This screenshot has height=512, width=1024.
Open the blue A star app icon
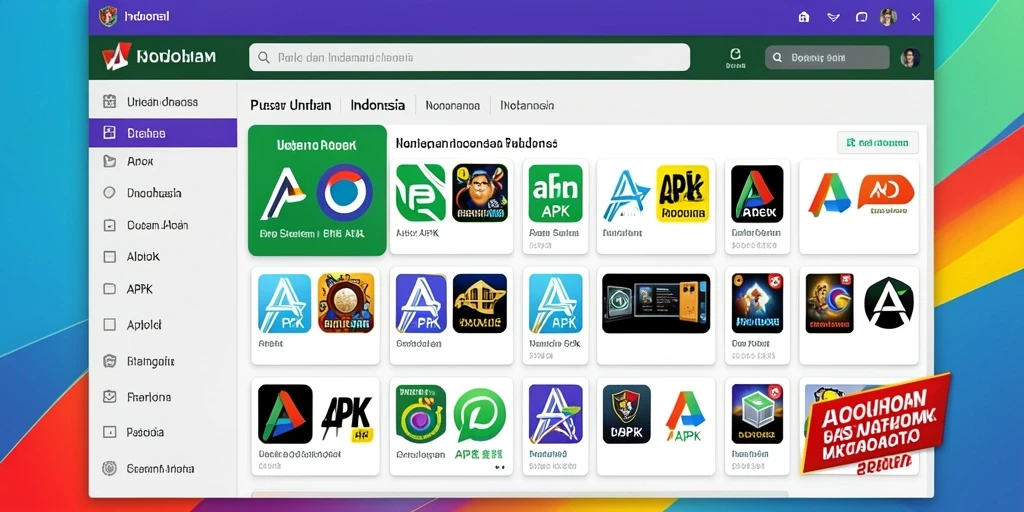[x=626, y=194]
